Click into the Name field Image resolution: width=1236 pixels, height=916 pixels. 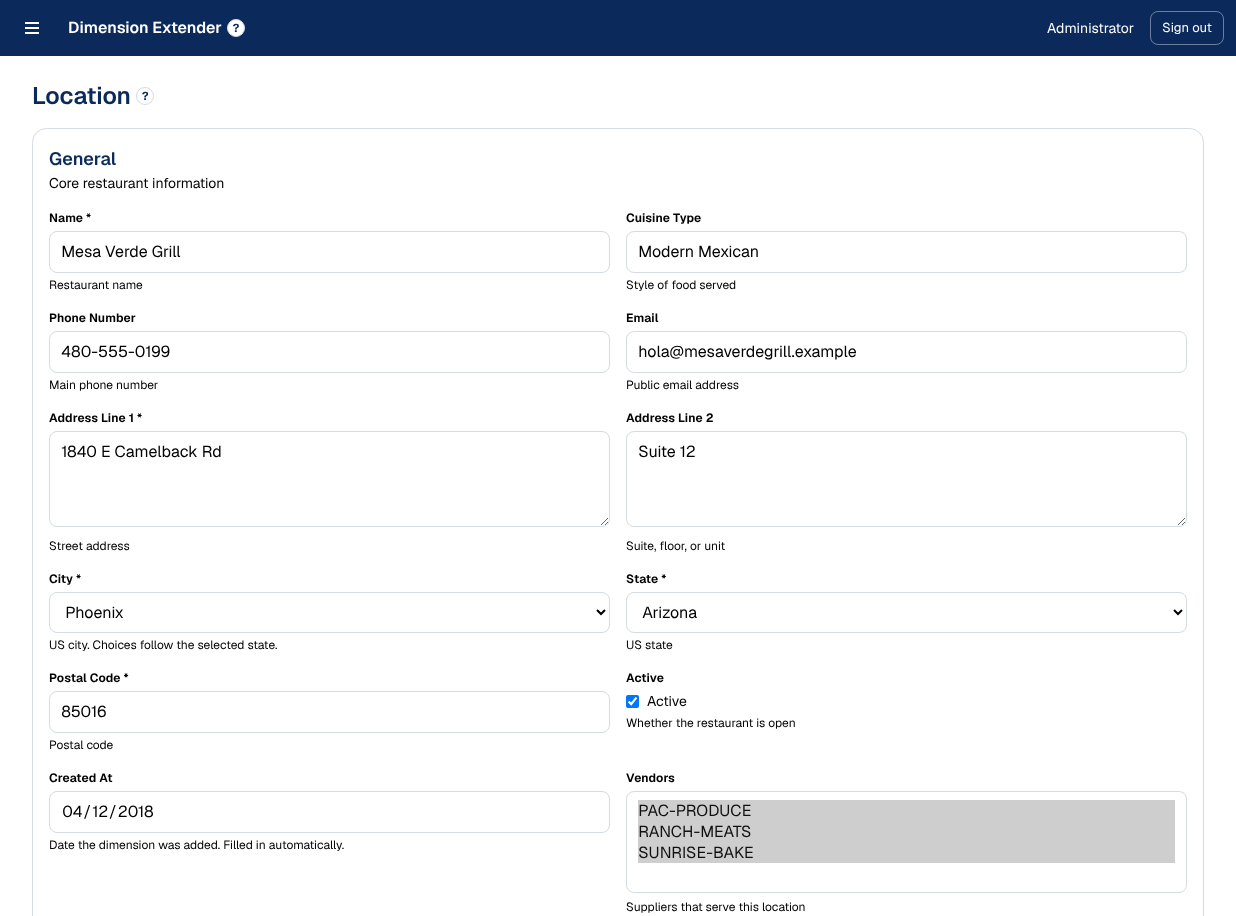[x=329, y=252]
